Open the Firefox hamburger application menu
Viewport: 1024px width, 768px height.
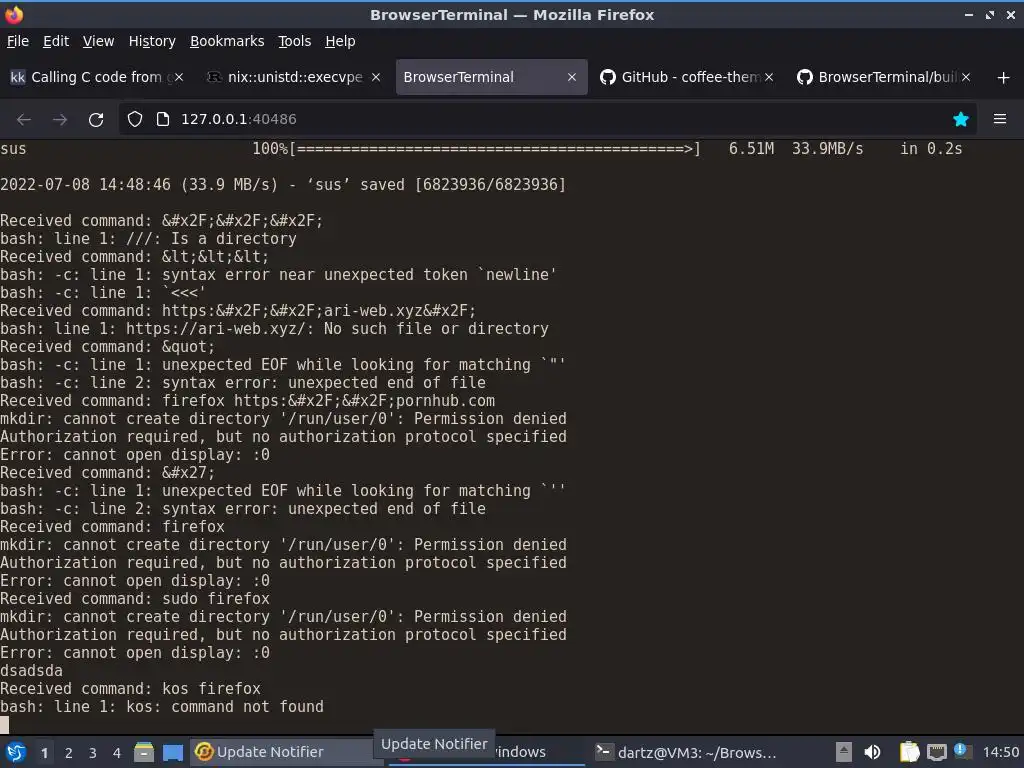pos(1000,119)
